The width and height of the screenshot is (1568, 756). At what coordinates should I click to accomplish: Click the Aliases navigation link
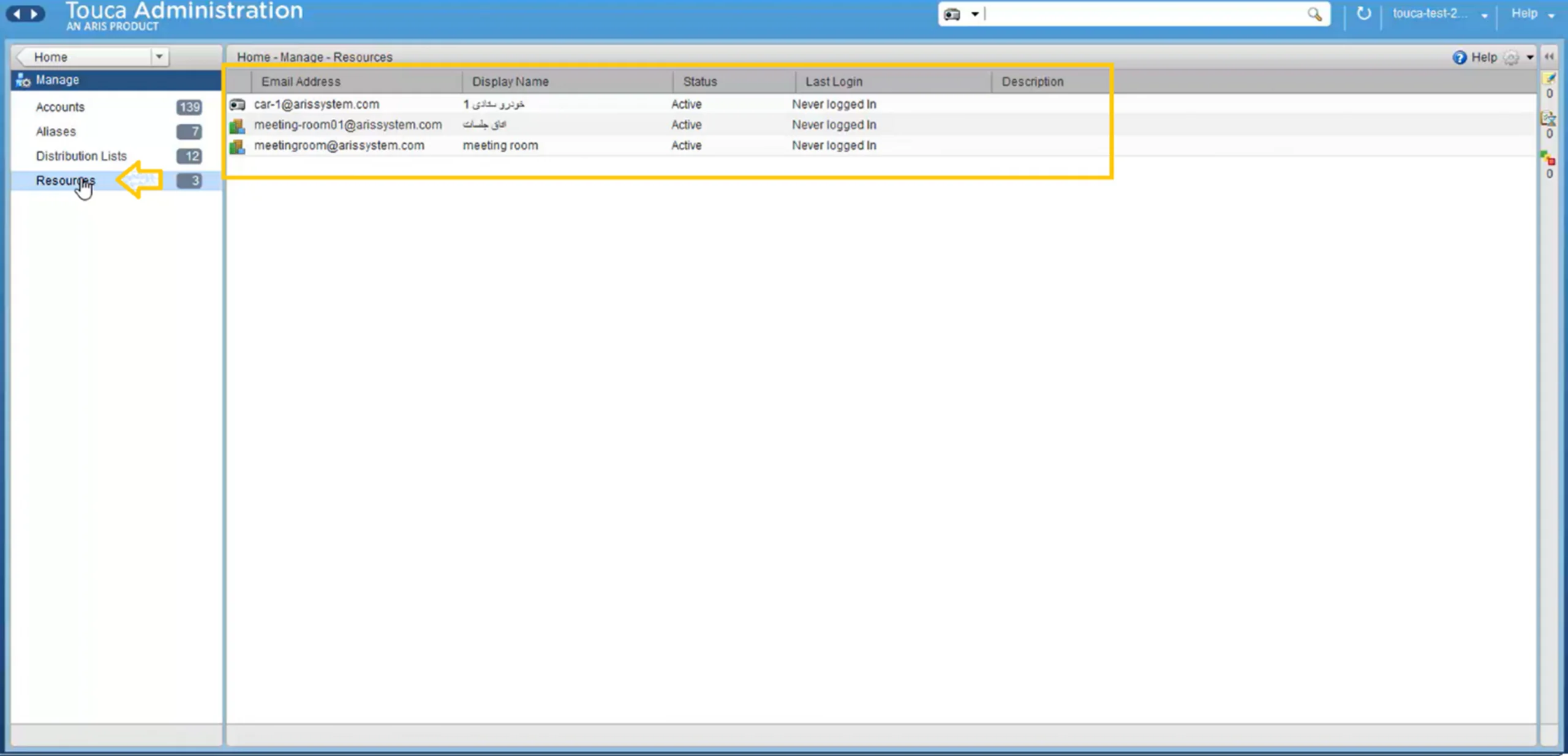pos(55,131)
